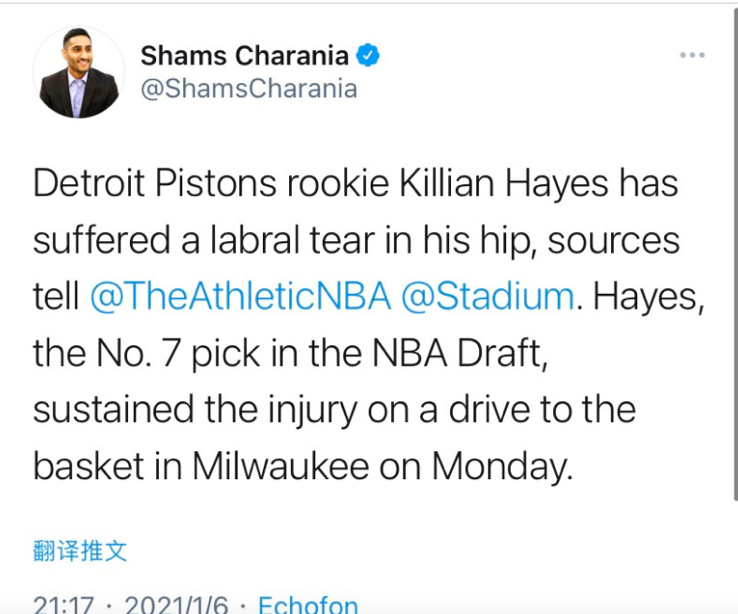
Task: Click the words 'NBA Draft' in the tweet
Action: [460, 353]
